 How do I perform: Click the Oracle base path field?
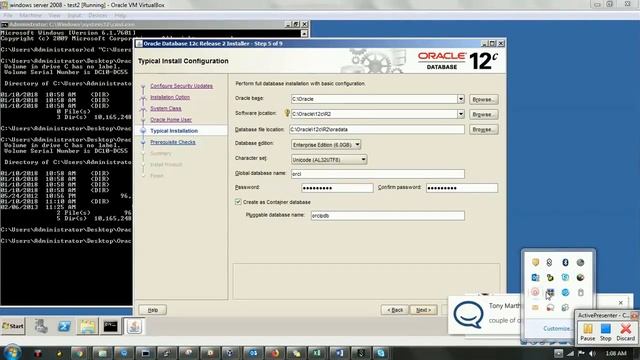coord(374,99)
